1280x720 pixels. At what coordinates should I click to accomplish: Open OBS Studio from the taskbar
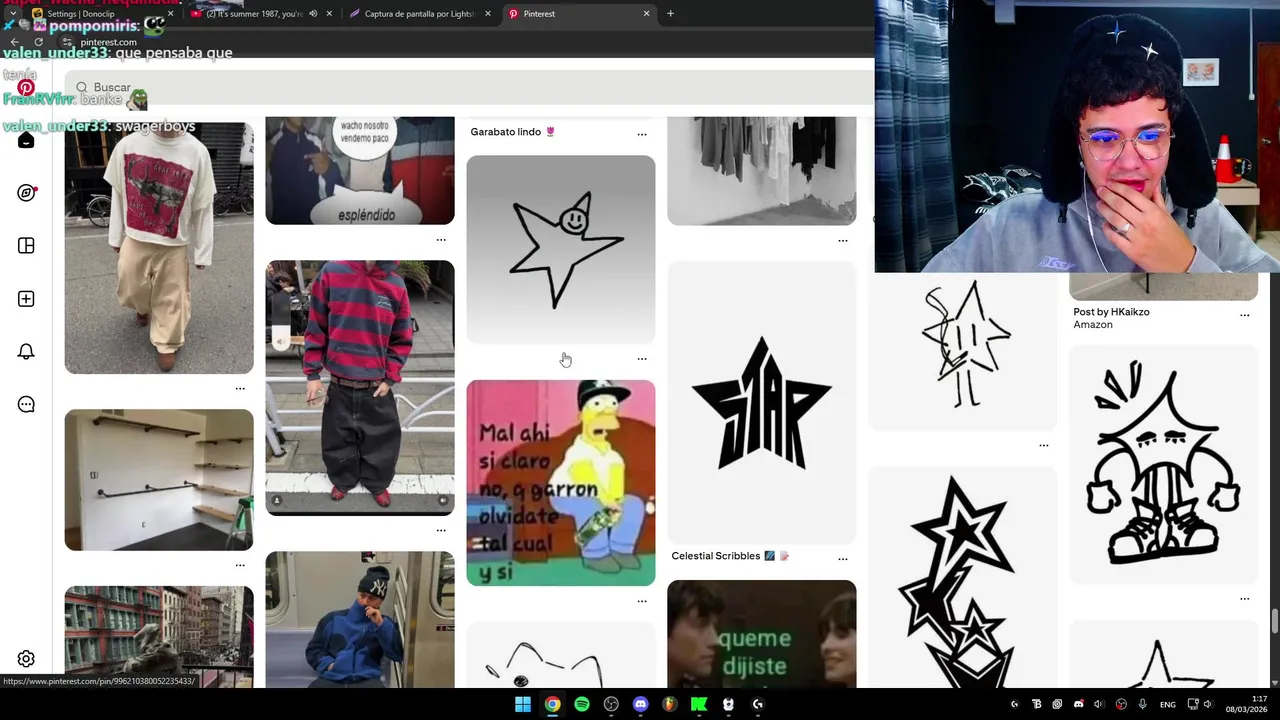coord(611,704)
